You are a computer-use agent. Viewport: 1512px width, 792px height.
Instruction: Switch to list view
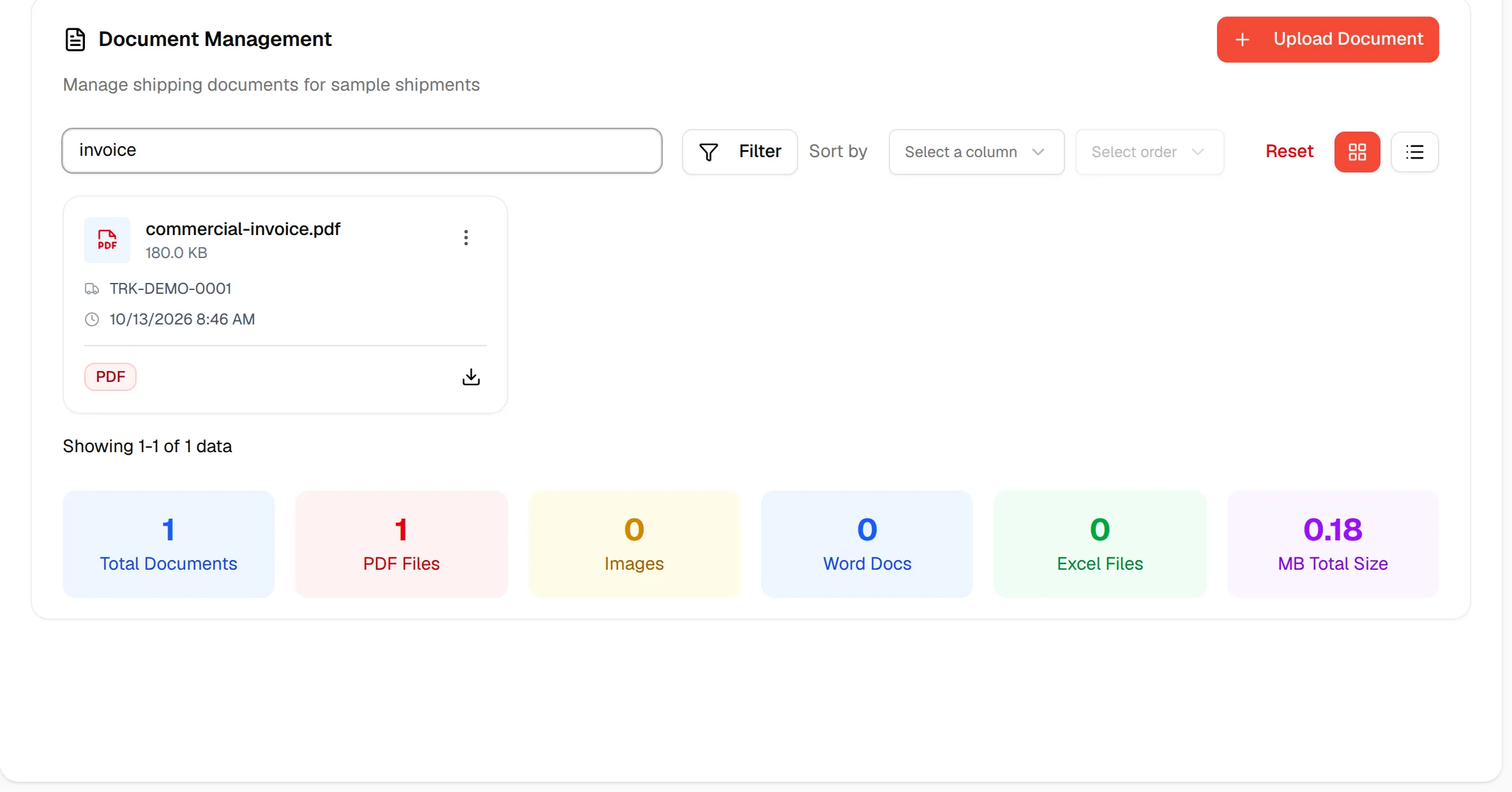tap(1415, 152)
